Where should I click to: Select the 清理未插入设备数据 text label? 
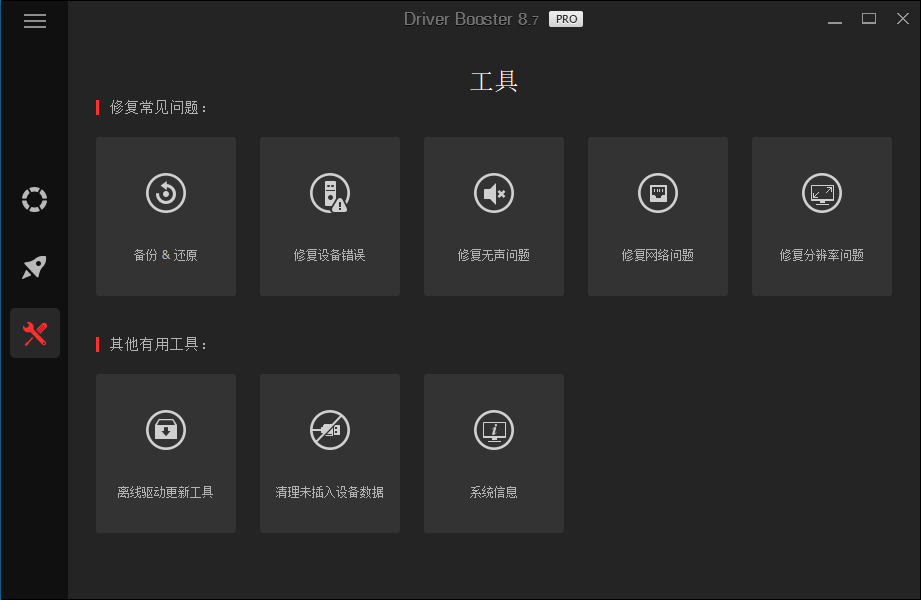(x=329, y=491)
